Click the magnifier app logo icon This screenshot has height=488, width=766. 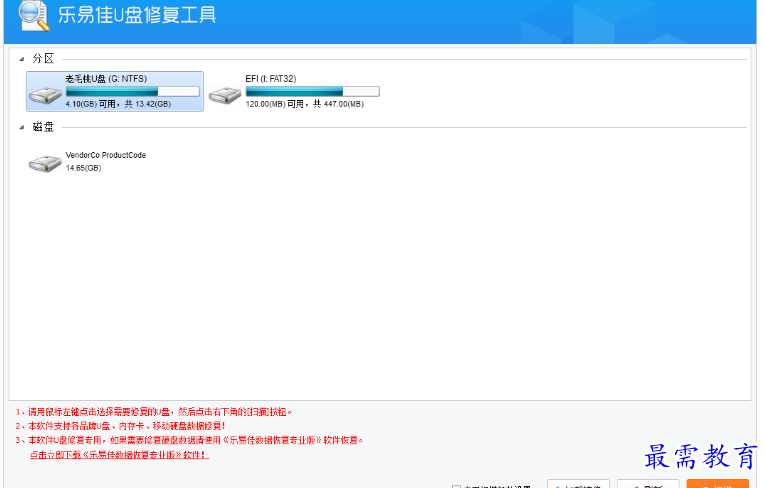tap(34, 16)
